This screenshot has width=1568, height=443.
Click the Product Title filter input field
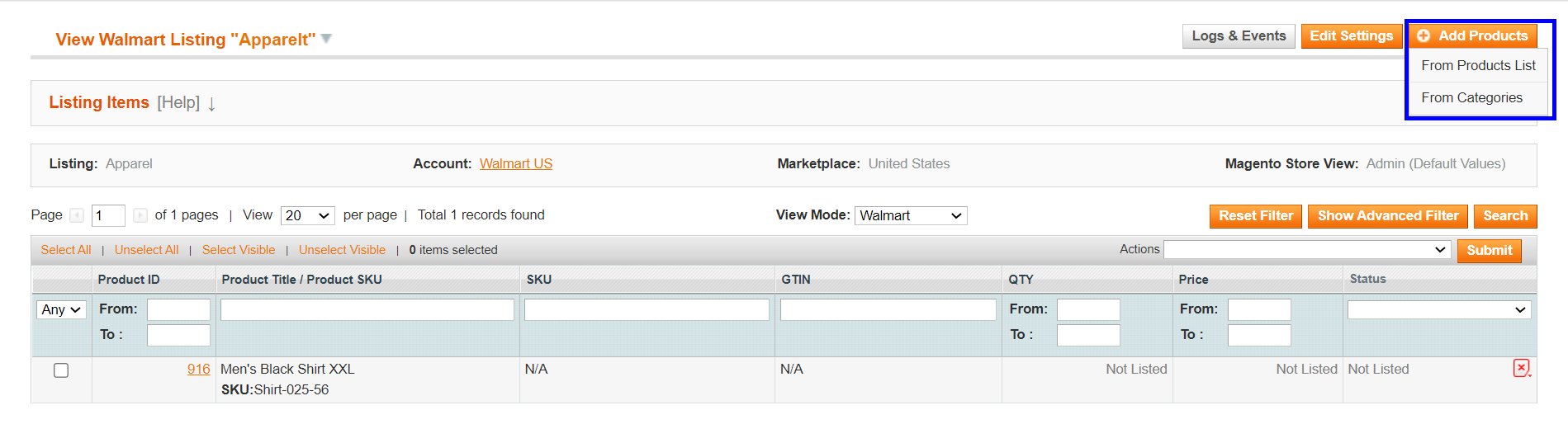point(367,309)
